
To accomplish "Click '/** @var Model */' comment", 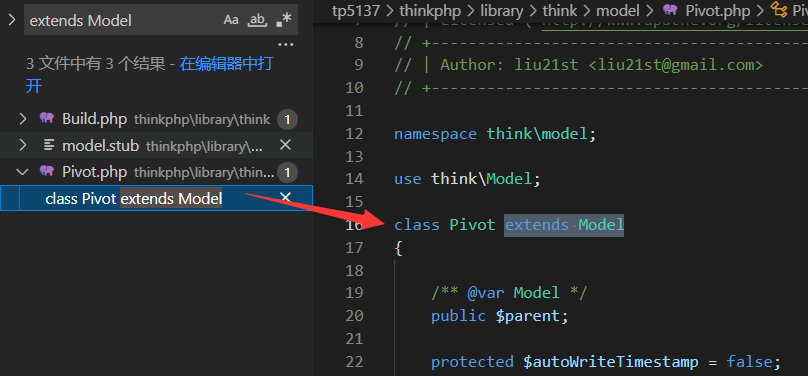I will 509,293.
